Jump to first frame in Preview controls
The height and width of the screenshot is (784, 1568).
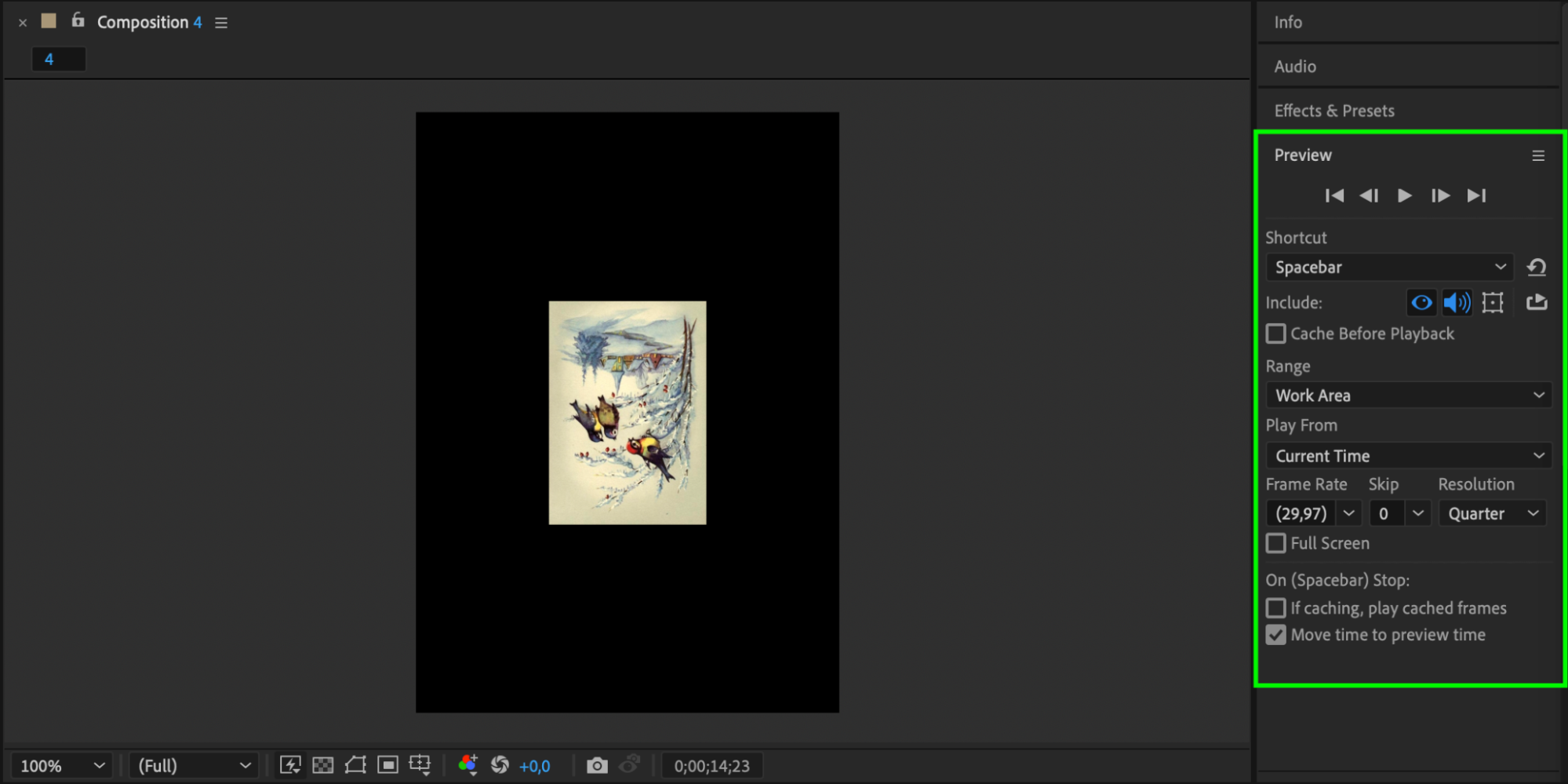tap(1334, 195)
